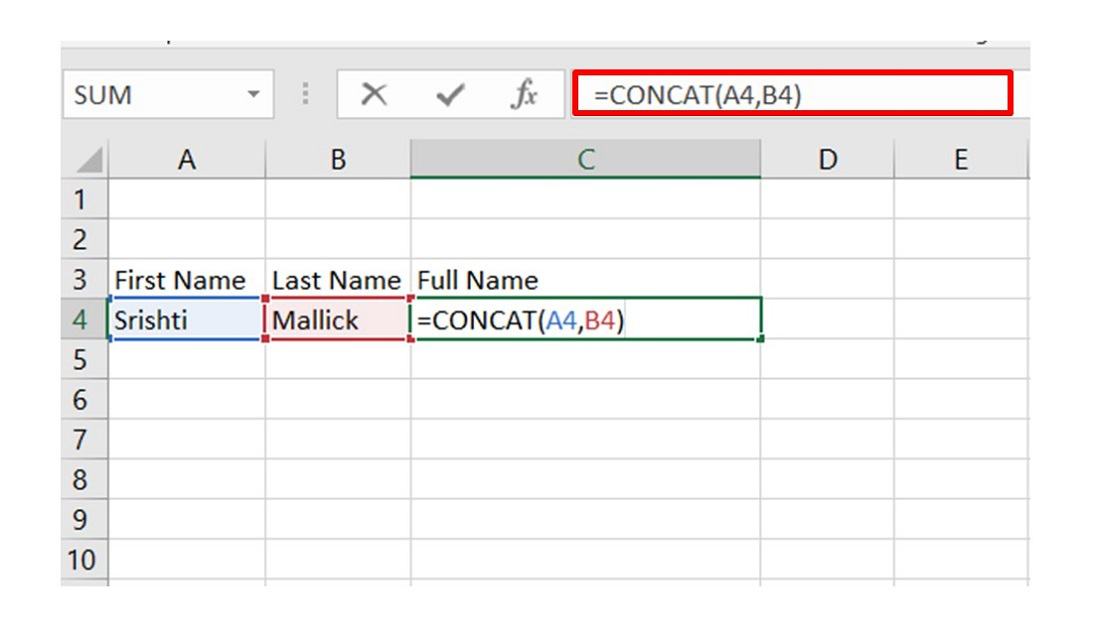Screen dimensions: 1095x633
Task: Open Insert Function fx dialog
Action: (524, 95)
